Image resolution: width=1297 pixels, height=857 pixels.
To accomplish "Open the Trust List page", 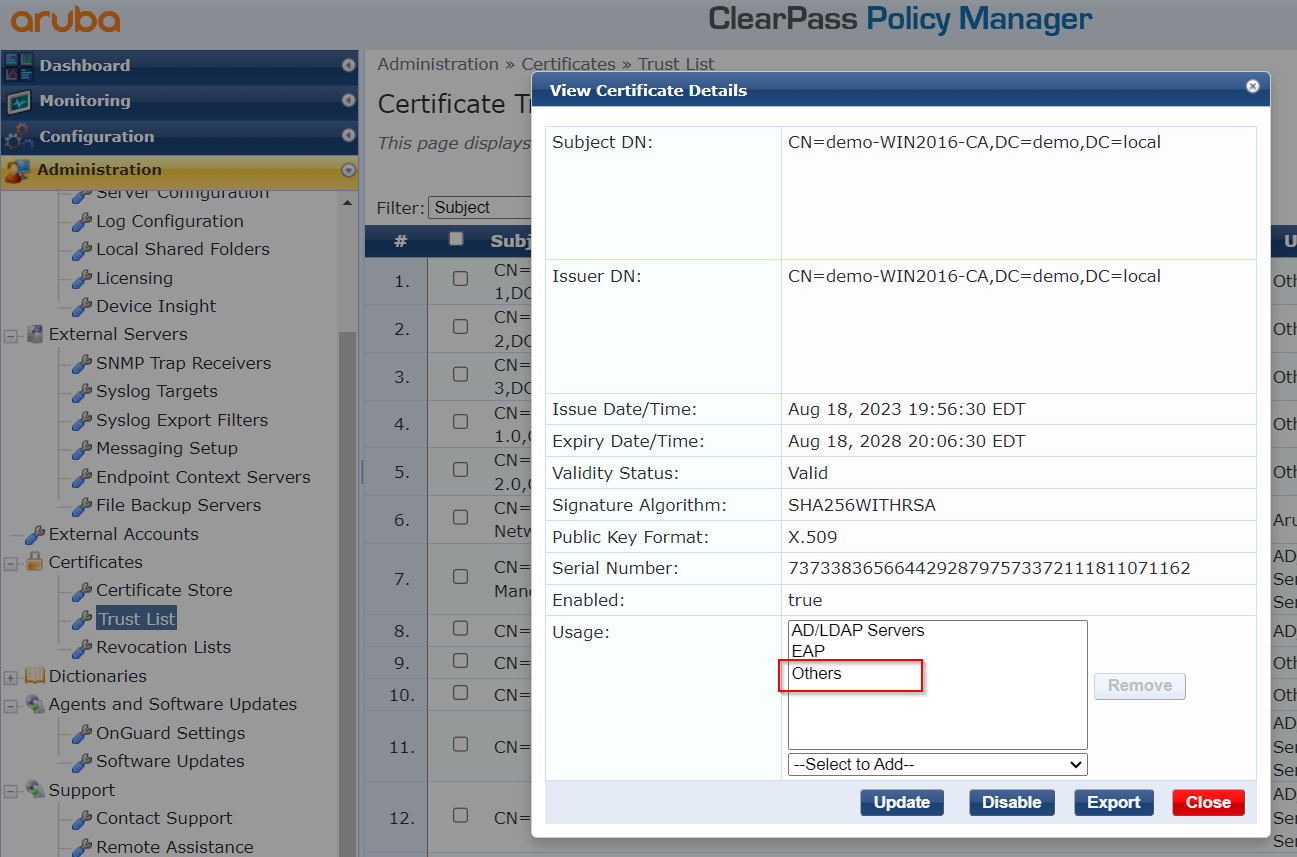I will pos(137,619).
